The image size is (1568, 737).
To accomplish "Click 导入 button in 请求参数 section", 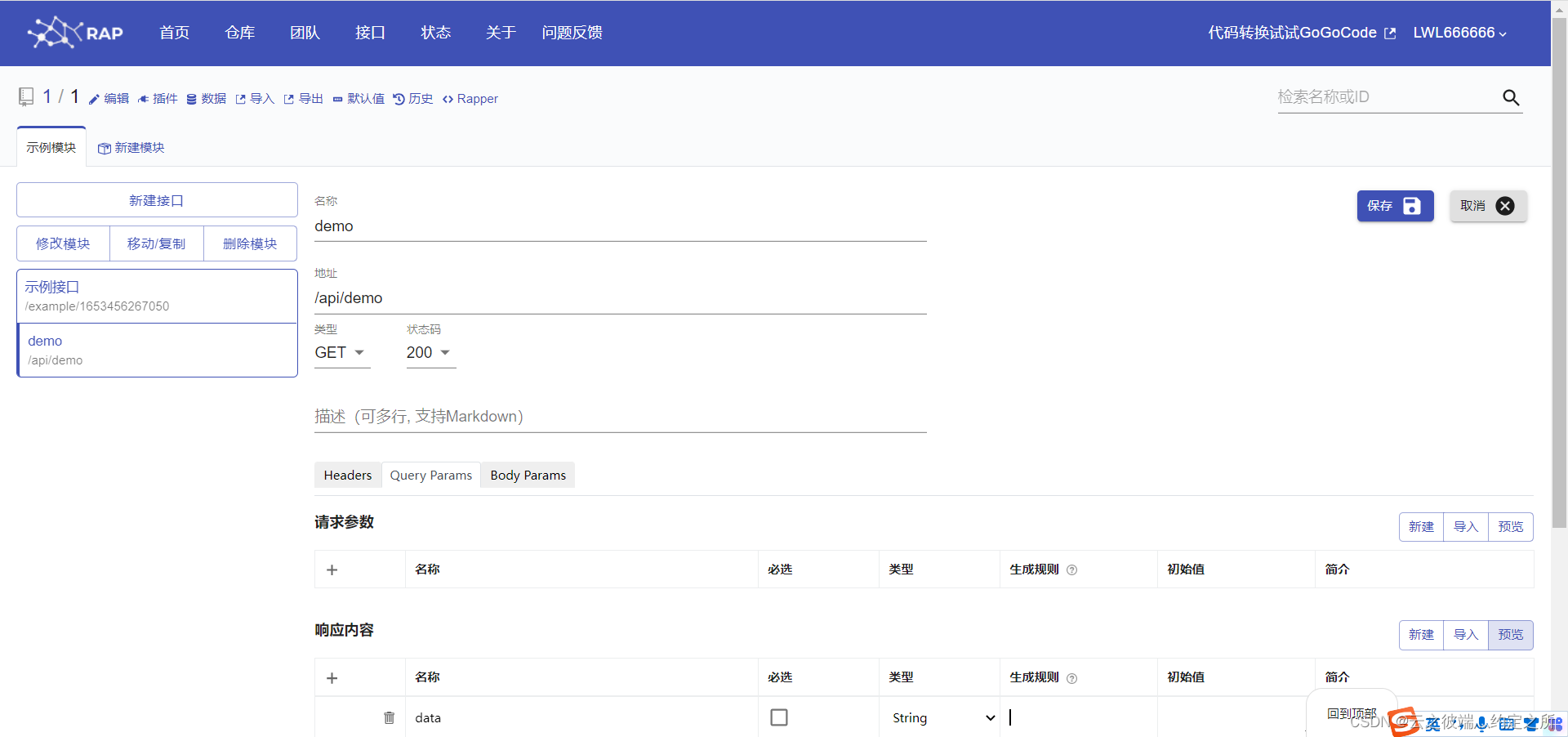I will tap(1466, 527).
